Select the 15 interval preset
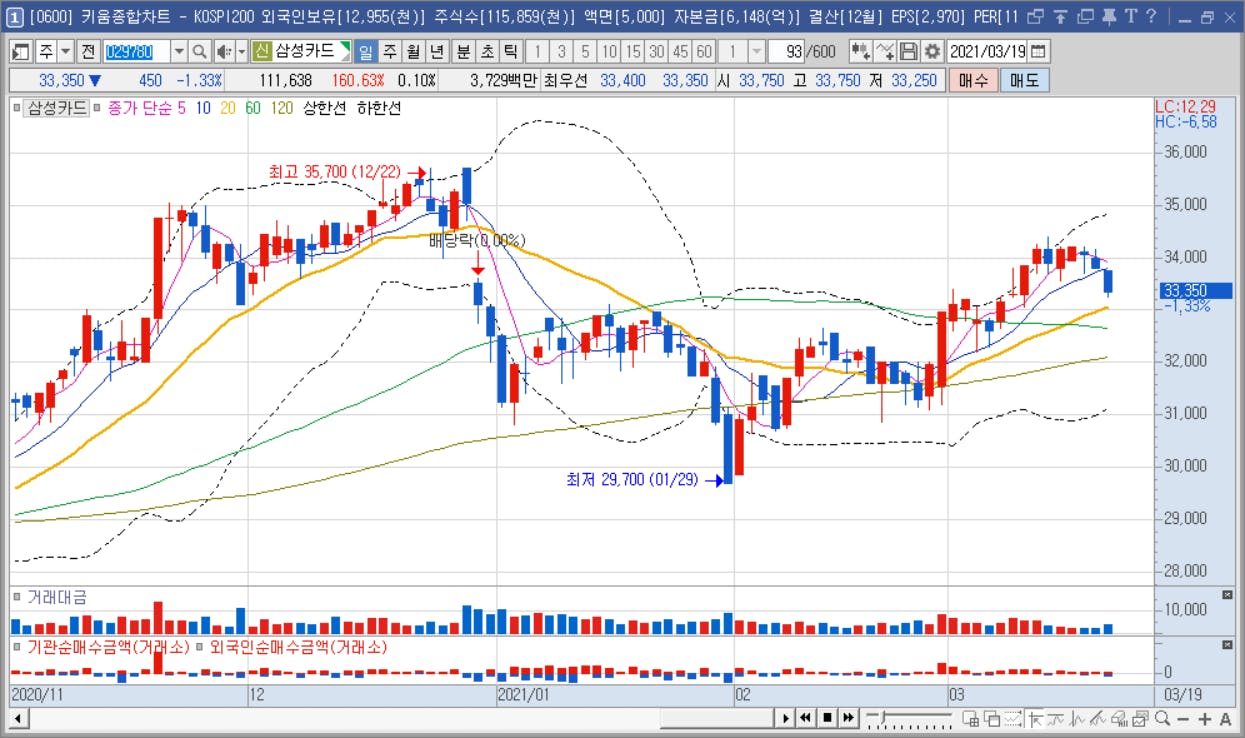 [x=633, y=51]
